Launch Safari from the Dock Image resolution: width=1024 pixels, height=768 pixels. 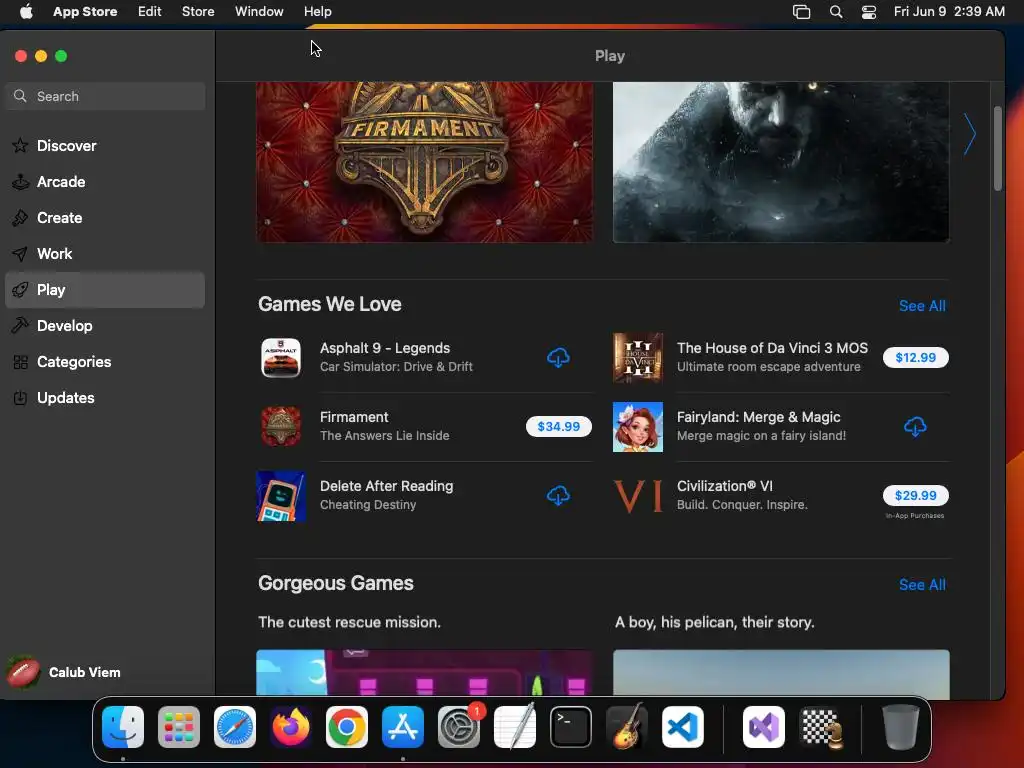[235, 727]
